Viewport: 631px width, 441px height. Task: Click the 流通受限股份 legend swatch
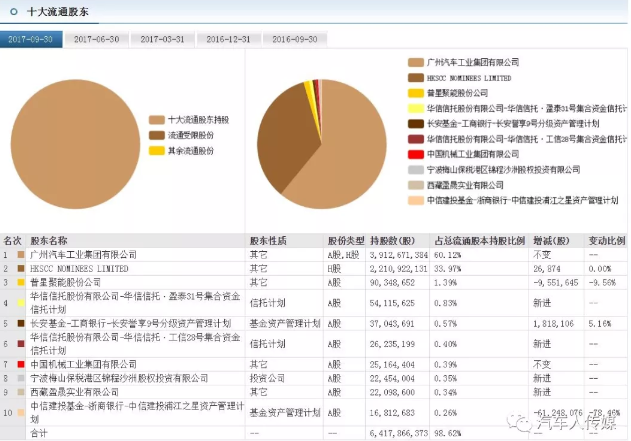pyautogui.click(x=157, y=135)
